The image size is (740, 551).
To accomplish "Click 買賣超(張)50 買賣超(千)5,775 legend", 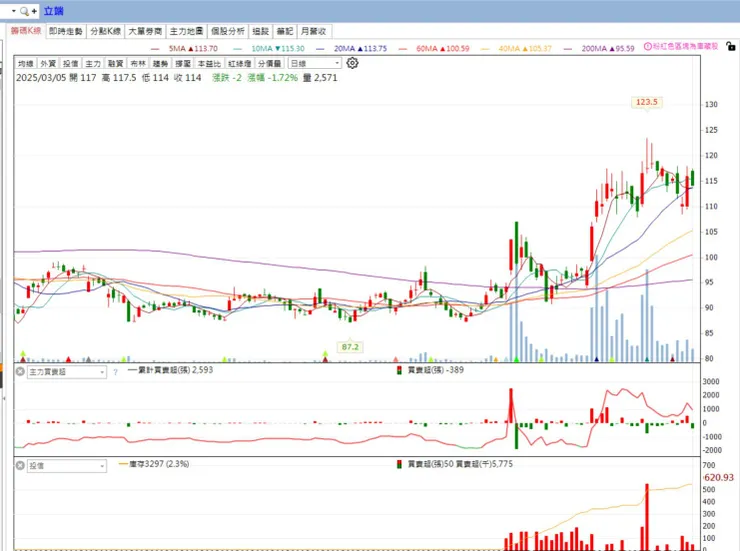I will [455, 464].
